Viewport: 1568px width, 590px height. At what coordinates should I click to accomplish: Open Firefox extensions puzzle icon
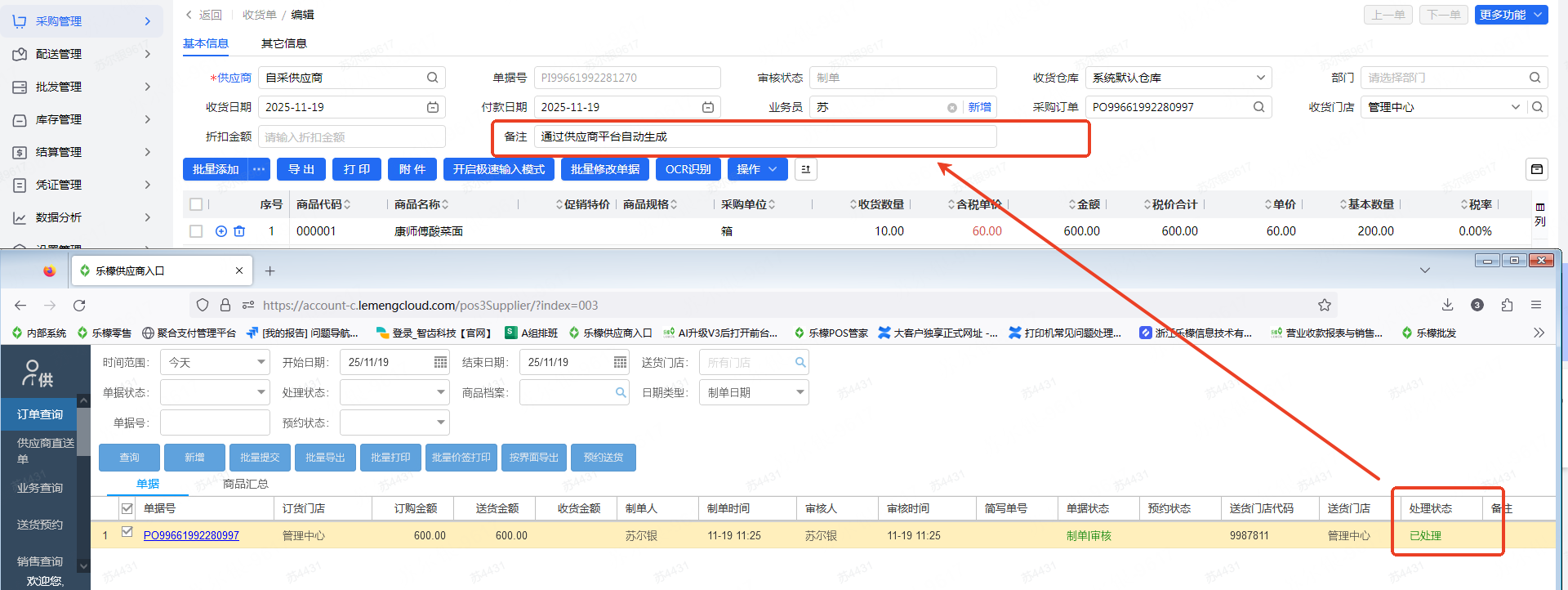(1507, 305)
